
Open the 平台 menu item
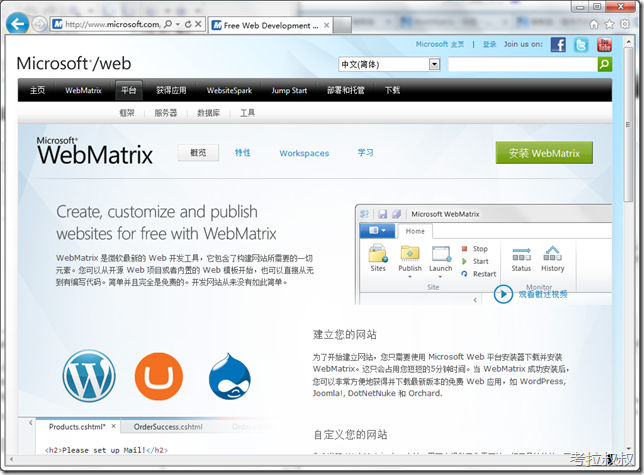(129, 90)
